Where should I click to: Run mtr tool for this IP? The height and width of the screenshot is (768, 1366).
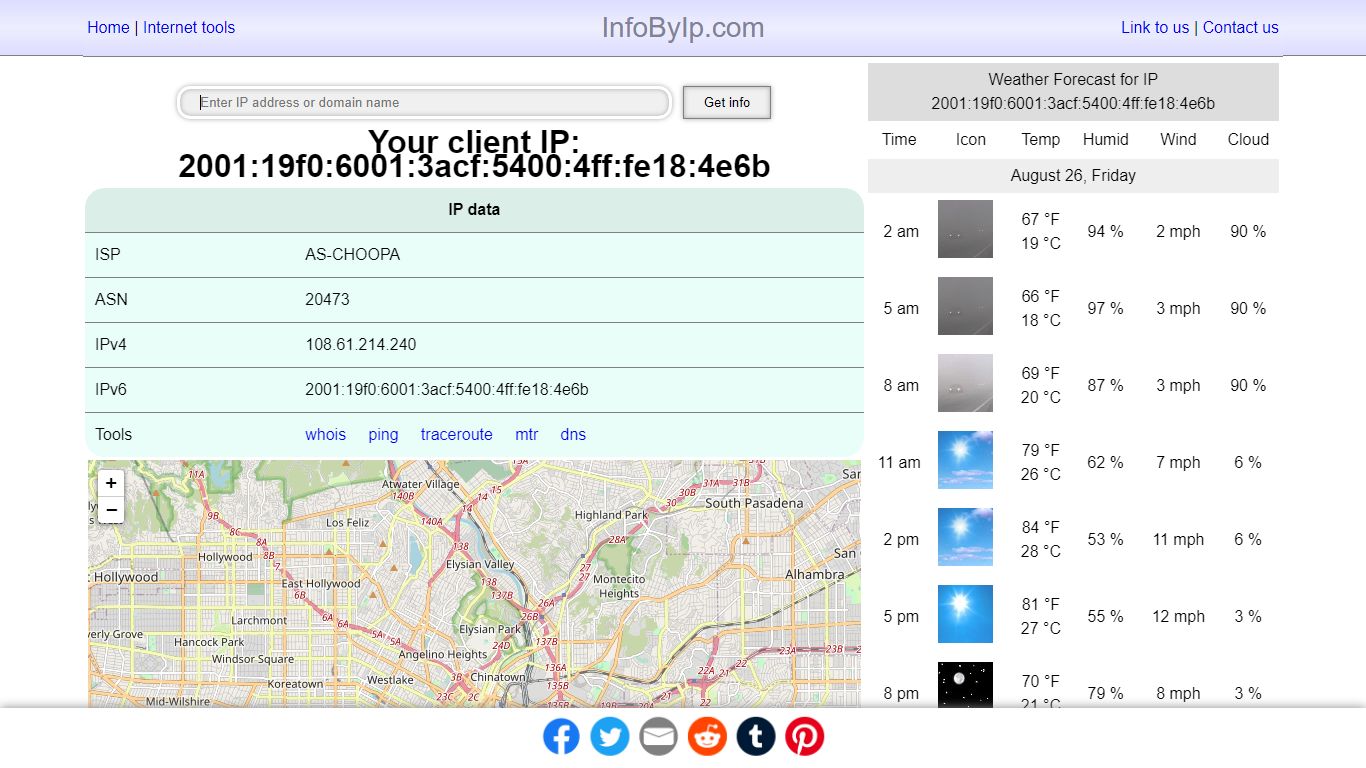pyautogui.click(x=527, y=434)
